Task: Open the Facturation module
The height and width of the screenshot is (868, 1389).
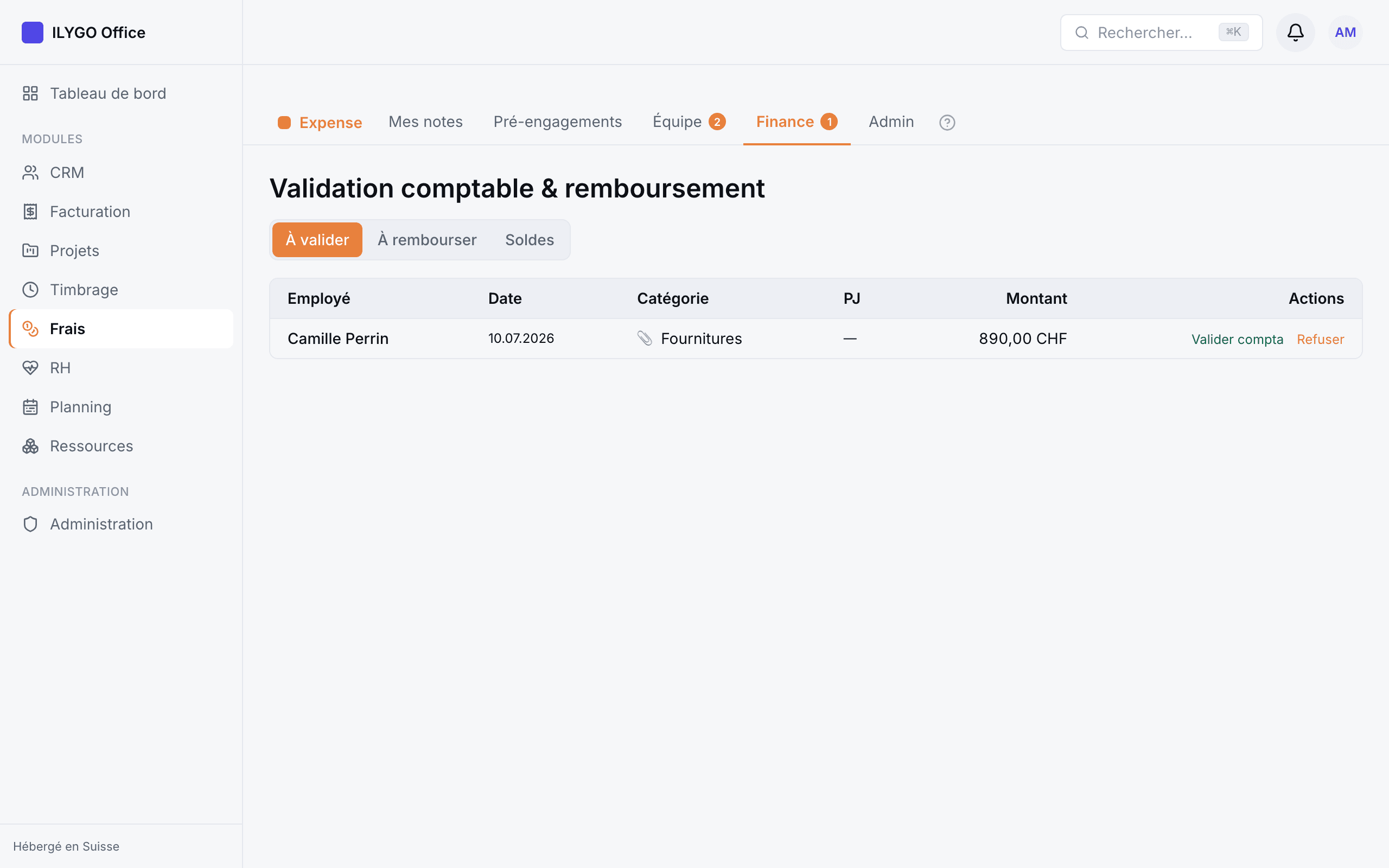Action: click(x=121, y=211)
